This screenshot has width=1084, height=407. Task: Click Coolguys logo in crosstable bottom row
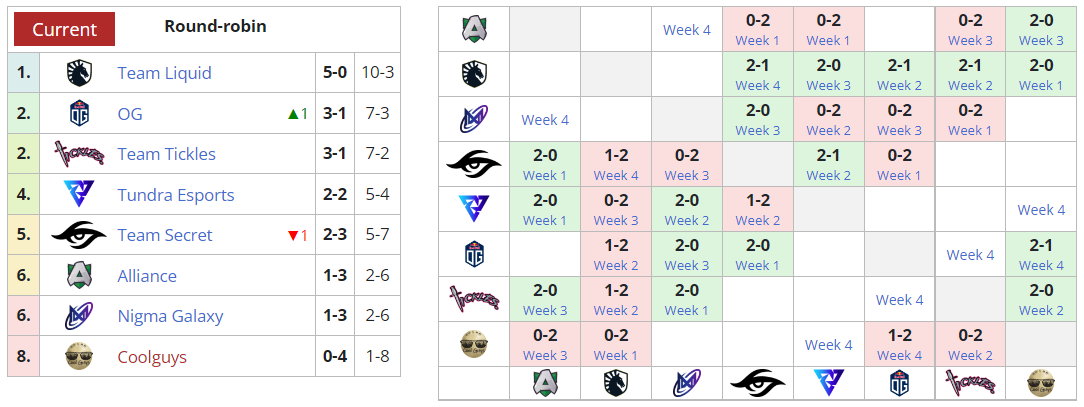coord(1039,383)
